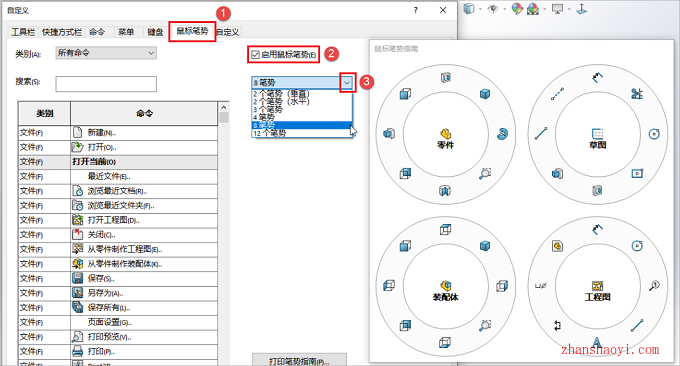The image size is (680, 366).
Task: Select the rebuild arrows icon in 工程图 wheel
Action: coord(558,325)
